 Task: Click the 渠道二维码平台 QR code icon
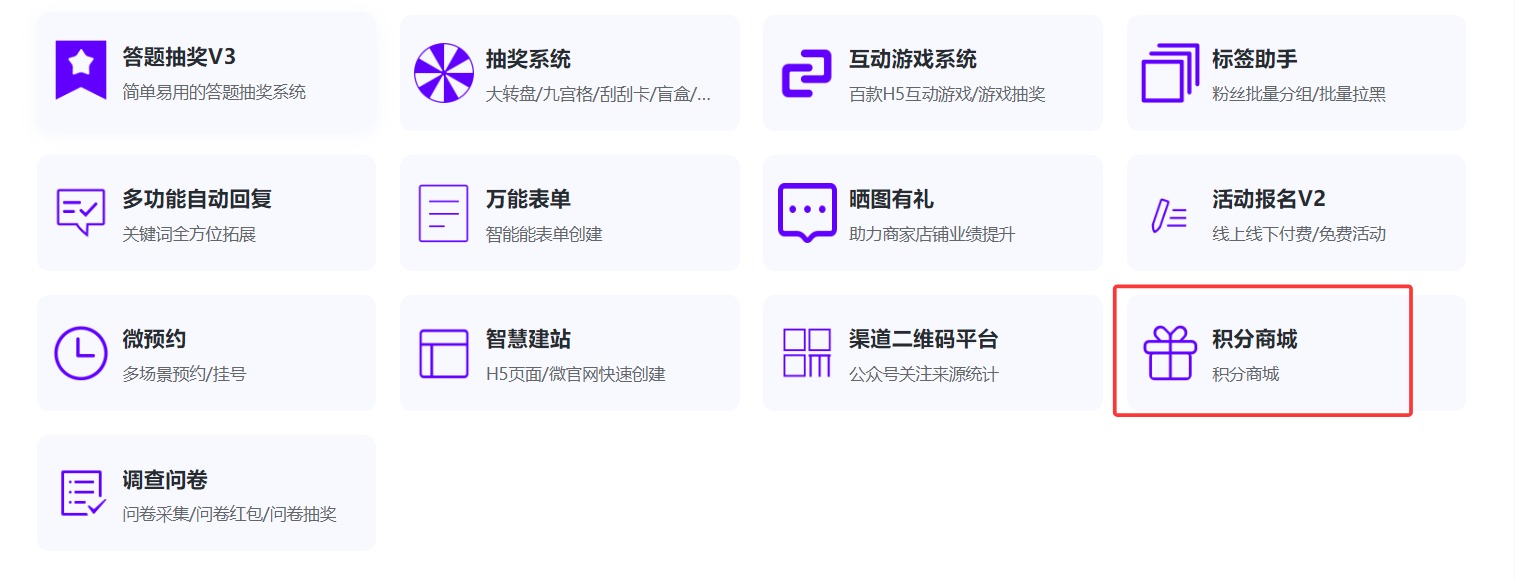(806, 352)
